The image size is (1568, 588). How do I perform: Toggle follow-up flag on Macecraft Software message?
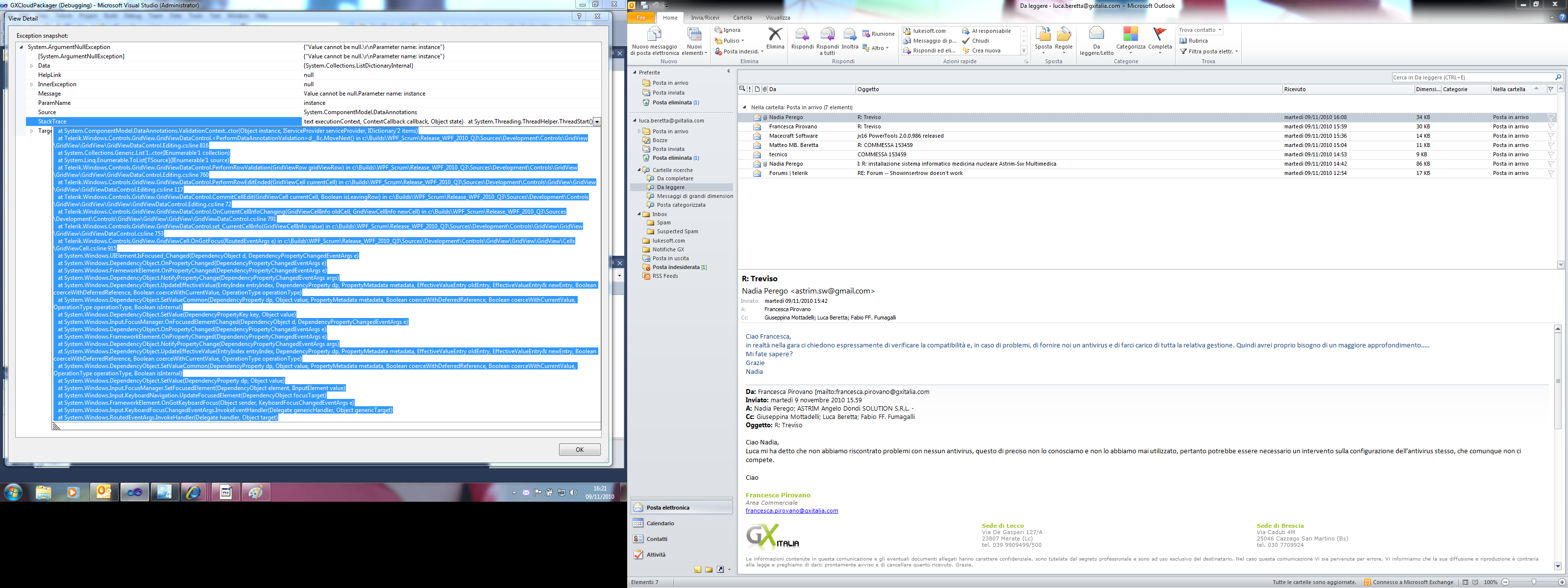(x=1551, y=136)
